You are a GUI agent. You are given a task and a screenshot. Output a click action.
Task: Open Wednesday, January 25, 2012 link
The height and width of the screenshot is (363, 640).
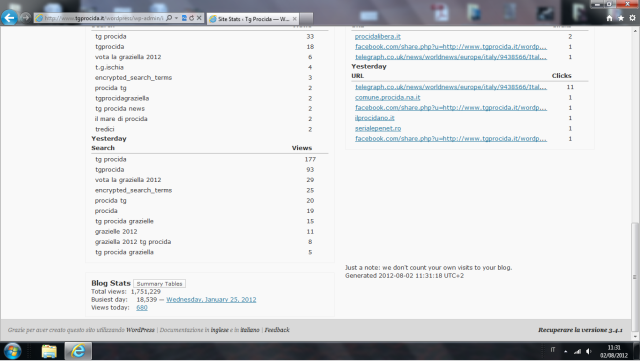click(211, 299)
